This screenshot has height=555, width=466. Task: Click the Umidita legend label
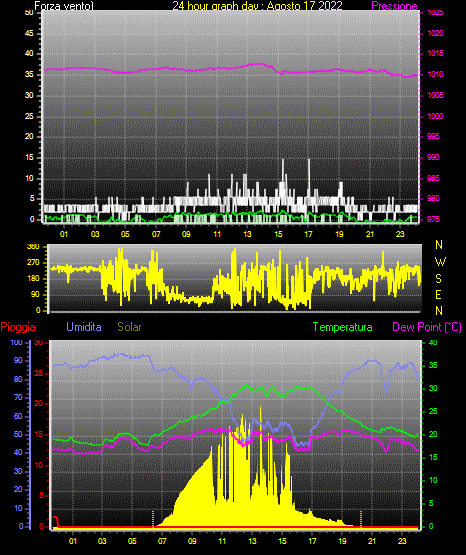[x=84, y=327]
